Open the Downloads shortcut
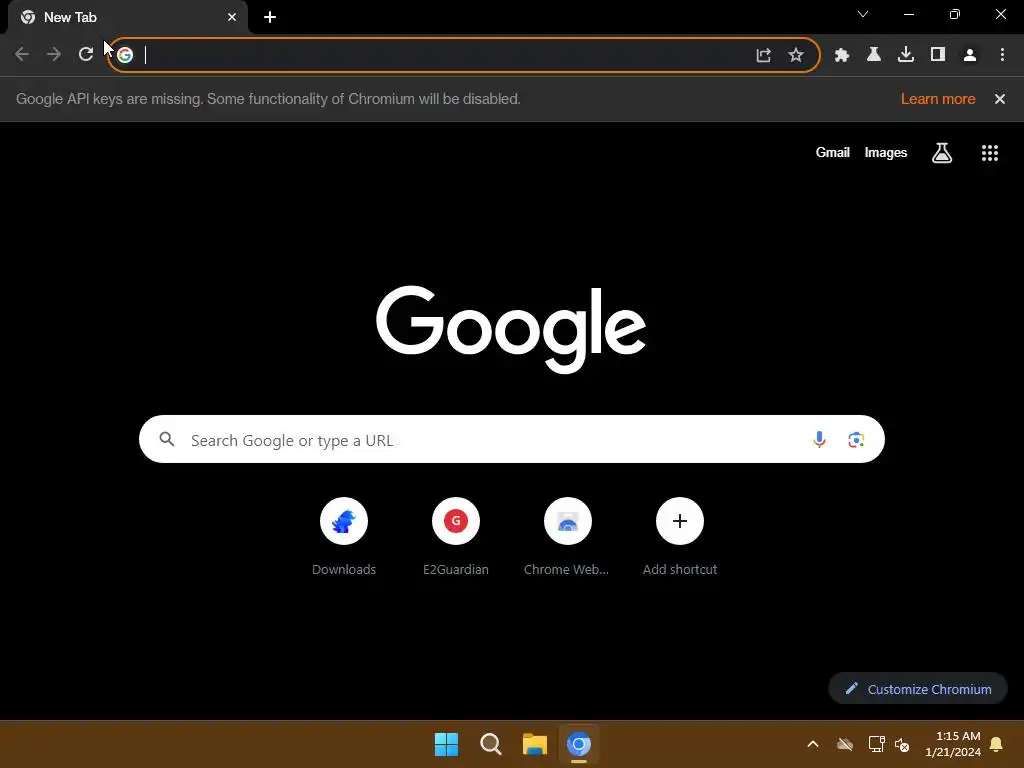1024x768 pixels. click(x=344, y=537)
